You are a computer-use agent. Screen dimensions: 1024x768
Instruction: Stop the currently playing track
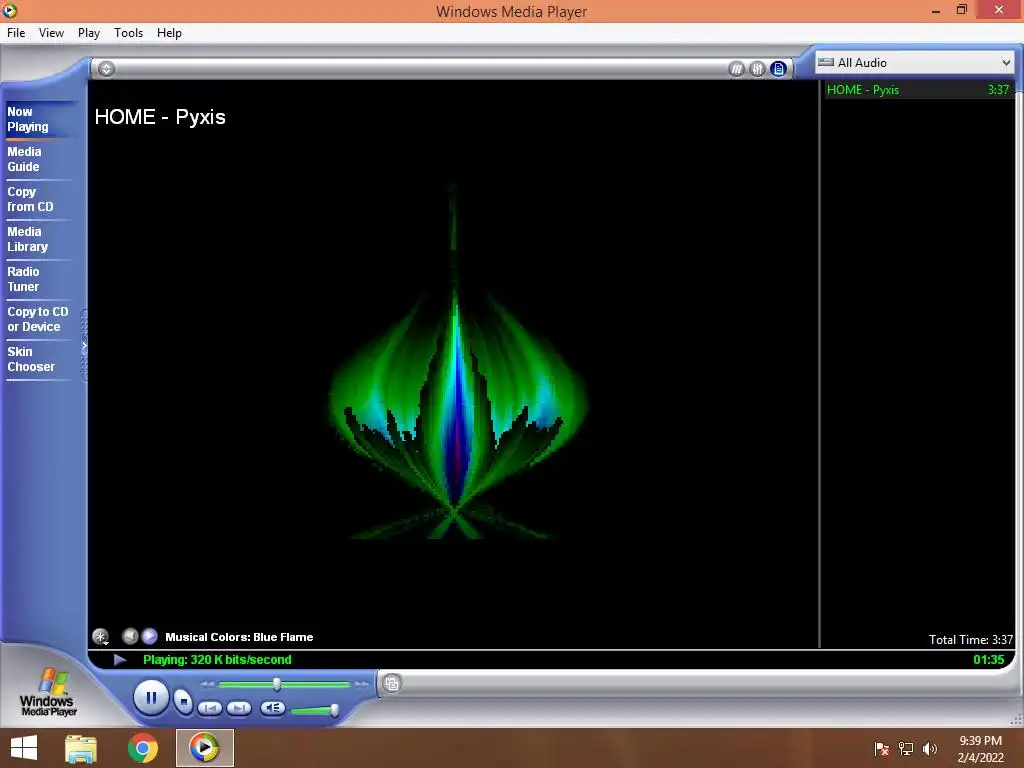[x=184, y=702]
